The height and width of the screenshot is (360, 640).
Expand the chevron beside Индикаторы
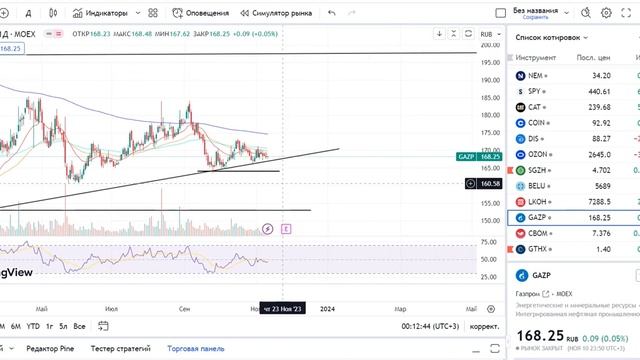coord(138,13)
